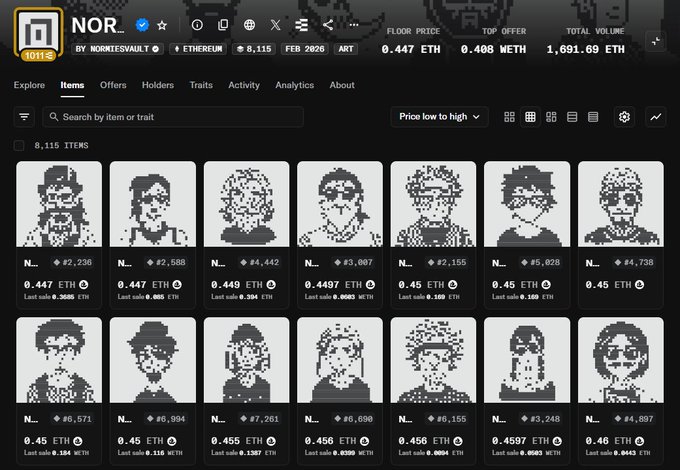Click the share icon
Image resolution: width=680 pixels, height=470 pixels.
pyautogui.click(x=328, y=25)
